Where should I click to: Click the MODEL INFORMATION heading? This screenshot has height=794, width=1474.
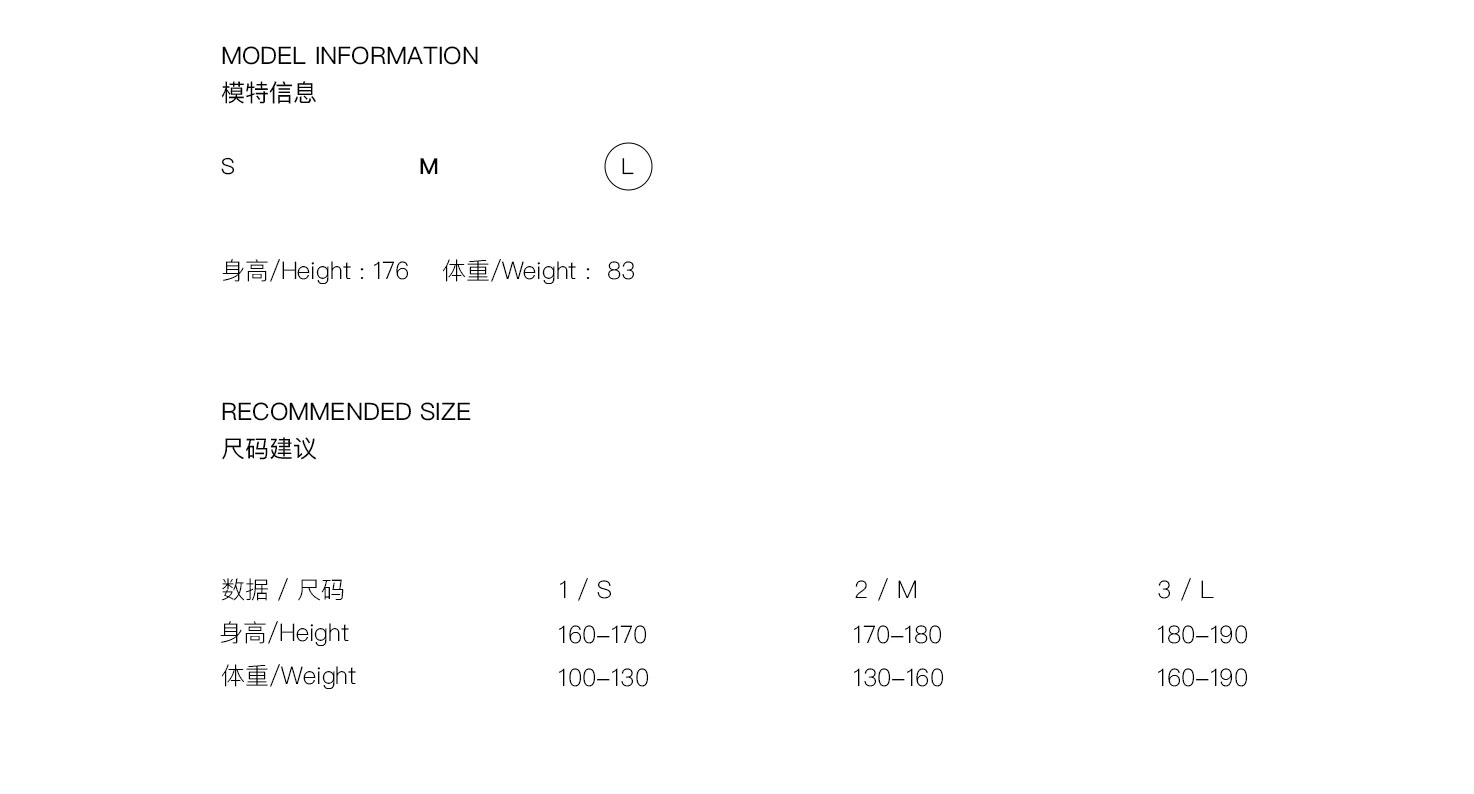pos(350,56)
